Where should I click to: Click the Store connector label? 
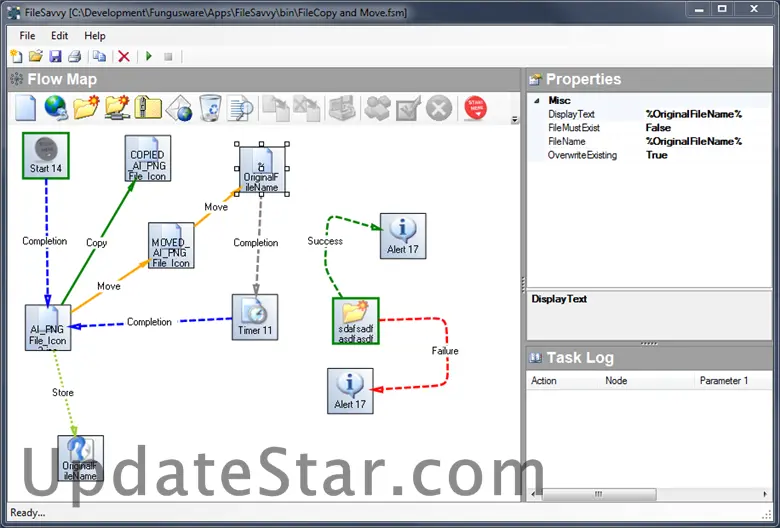point(63,393)
